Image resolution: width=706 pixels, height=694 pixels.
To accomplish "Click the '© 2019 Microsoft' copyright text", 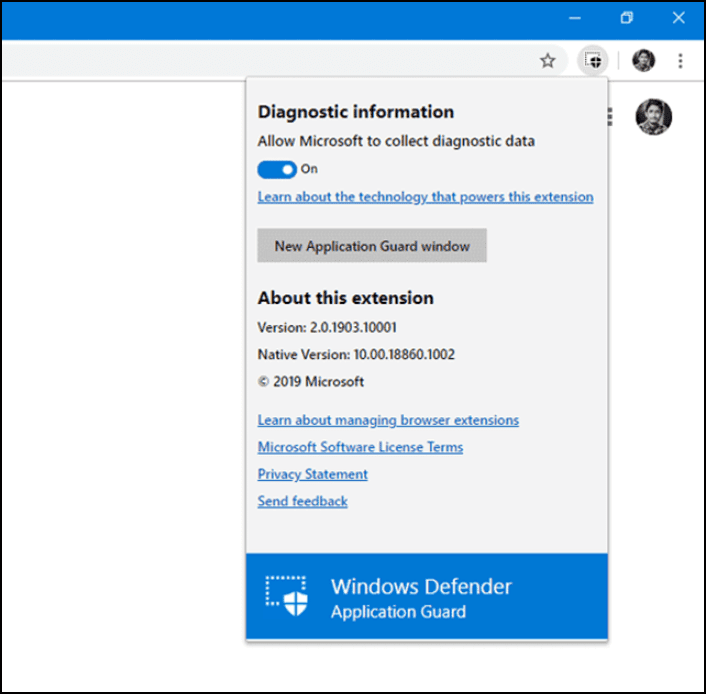I will tap(311, 381).
